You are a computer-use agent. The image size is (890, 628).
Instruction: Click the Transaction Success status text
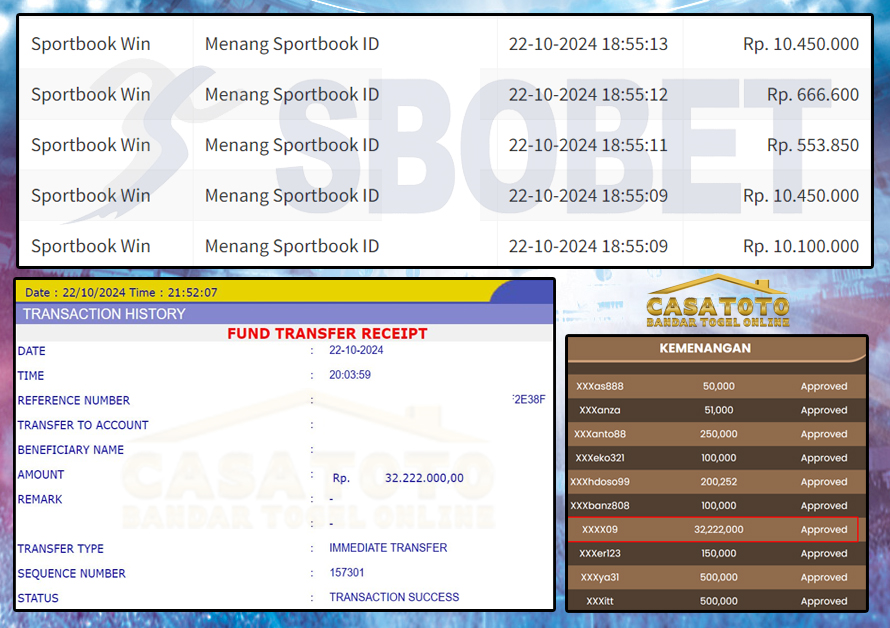394,597
